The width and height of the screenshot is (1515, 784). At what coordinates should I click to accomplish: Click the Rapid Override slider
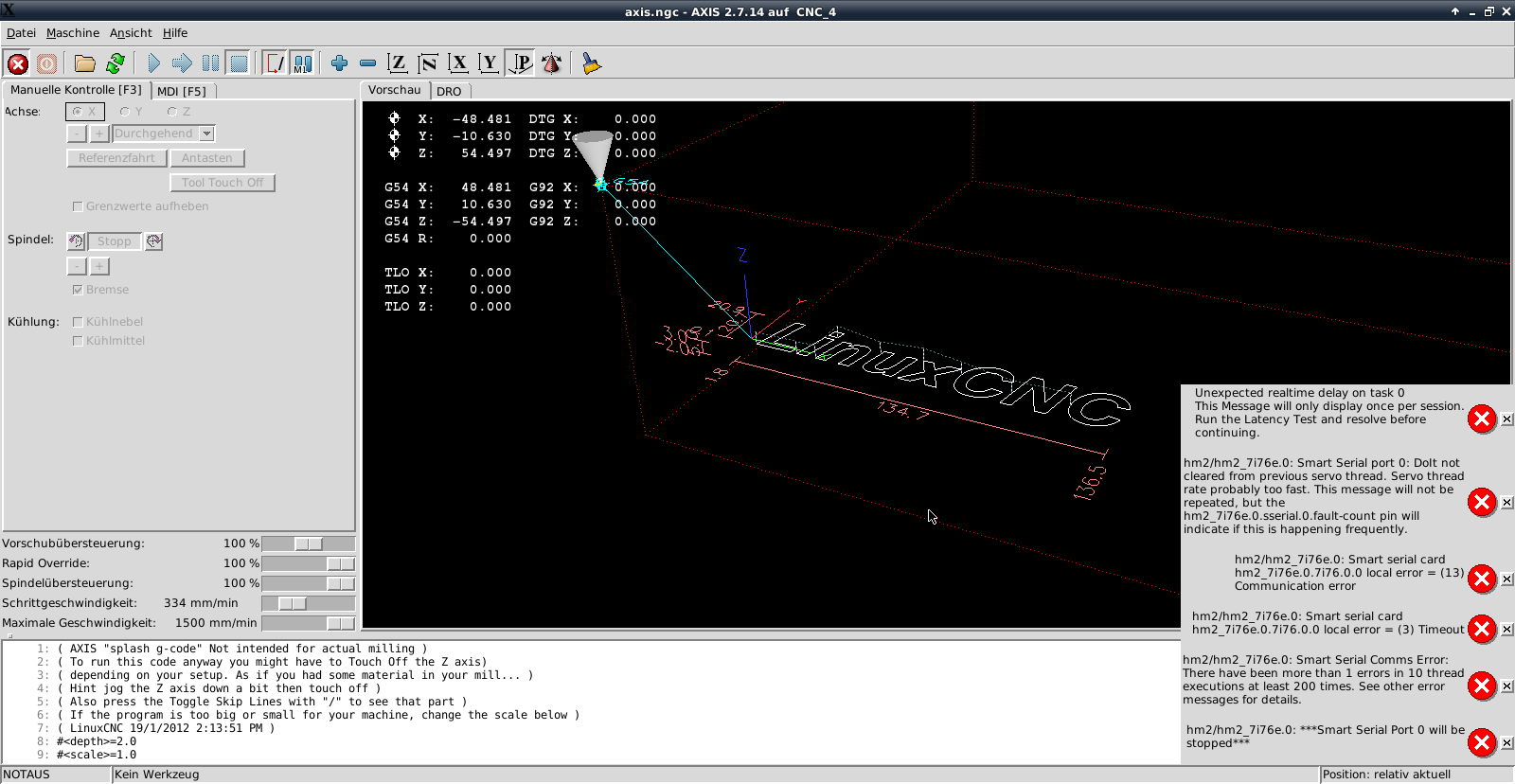pyautogui.click(x=309, y=563)
